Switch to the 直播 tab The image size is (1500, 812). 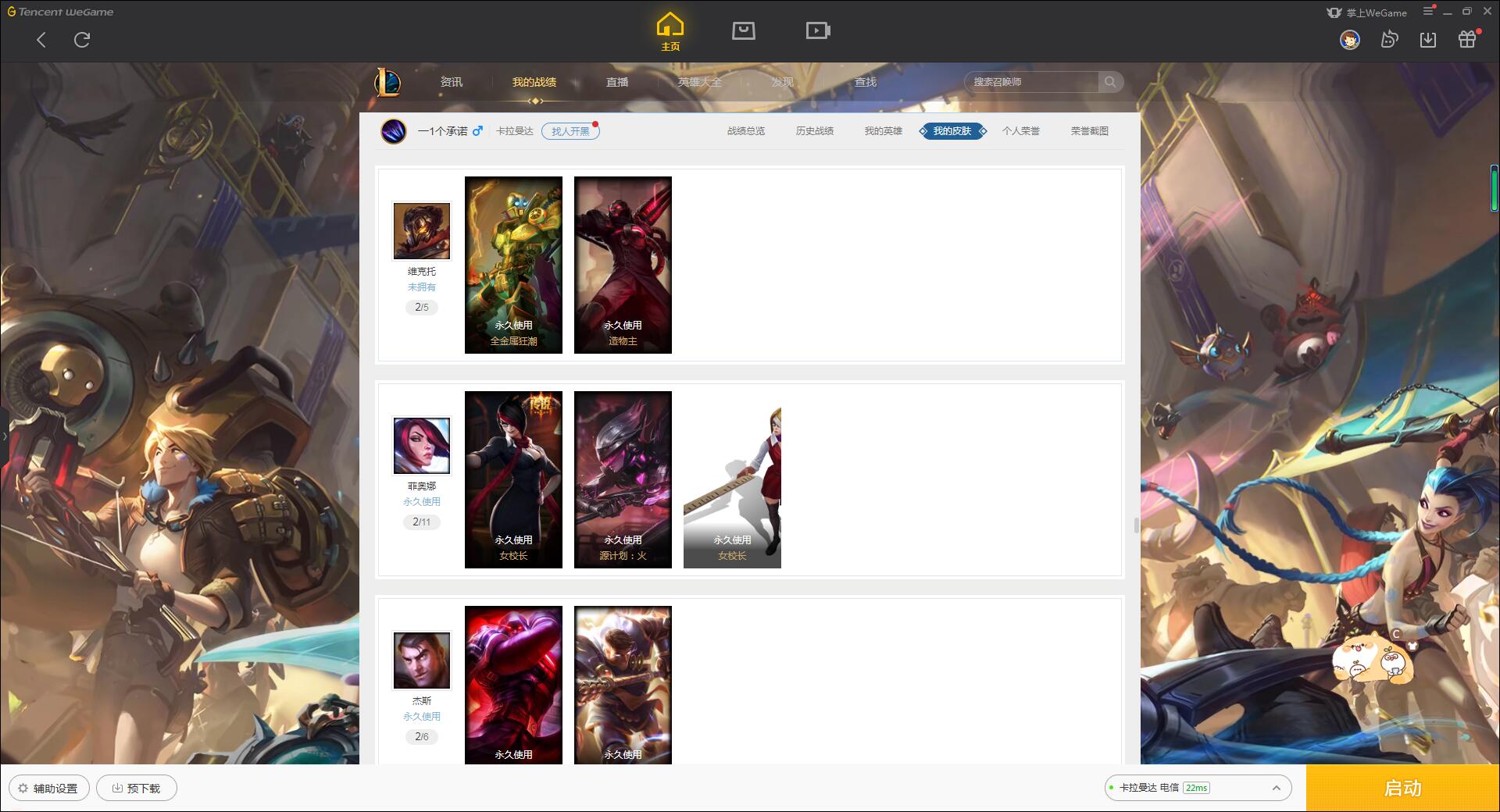point(617,82)
